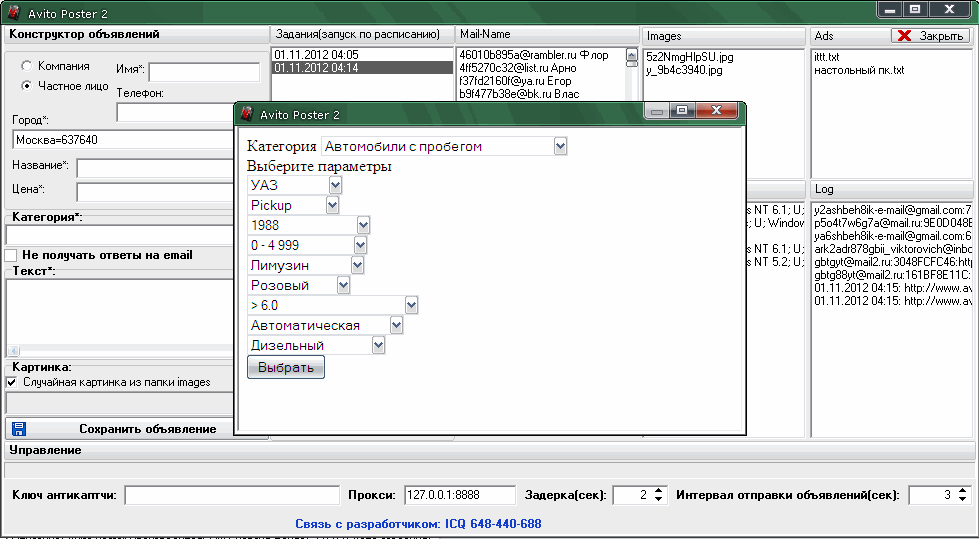Click the Название input field
Viewport: 979px width, 539px height.
click(x=155, y=167)
